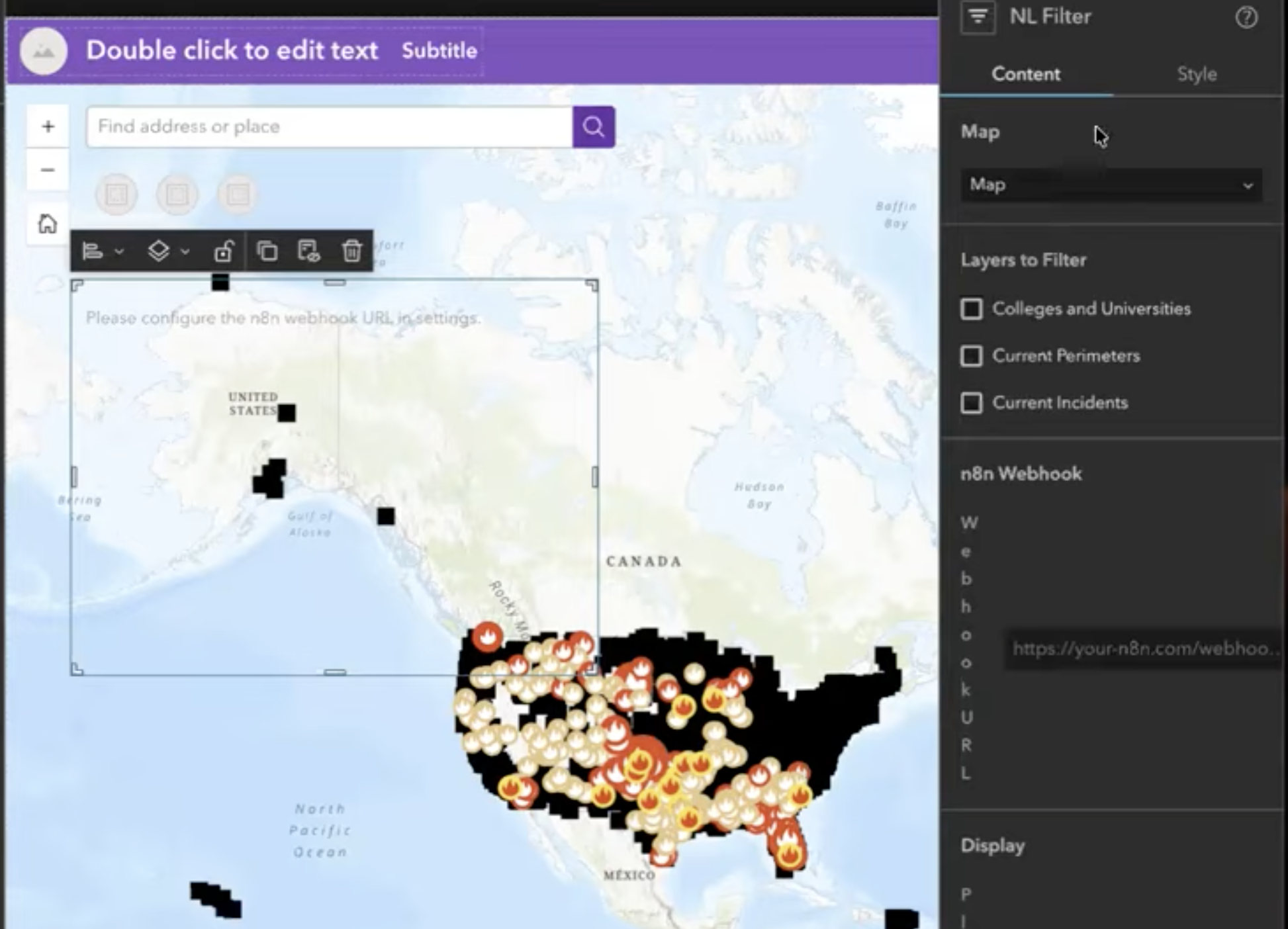
Task: Expand the align options dropdown
Action: (118, 251)
